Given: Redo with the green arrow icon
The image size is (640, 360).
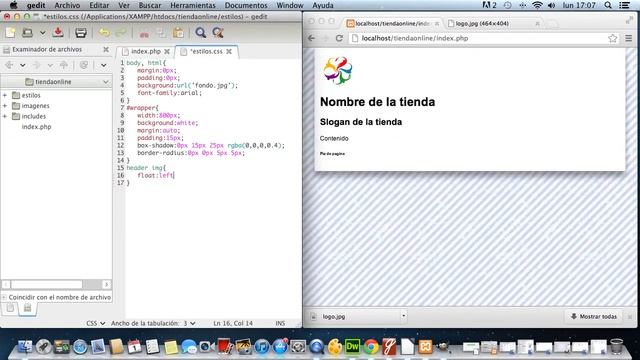Looking at the screenshot, I should (121, 33).
